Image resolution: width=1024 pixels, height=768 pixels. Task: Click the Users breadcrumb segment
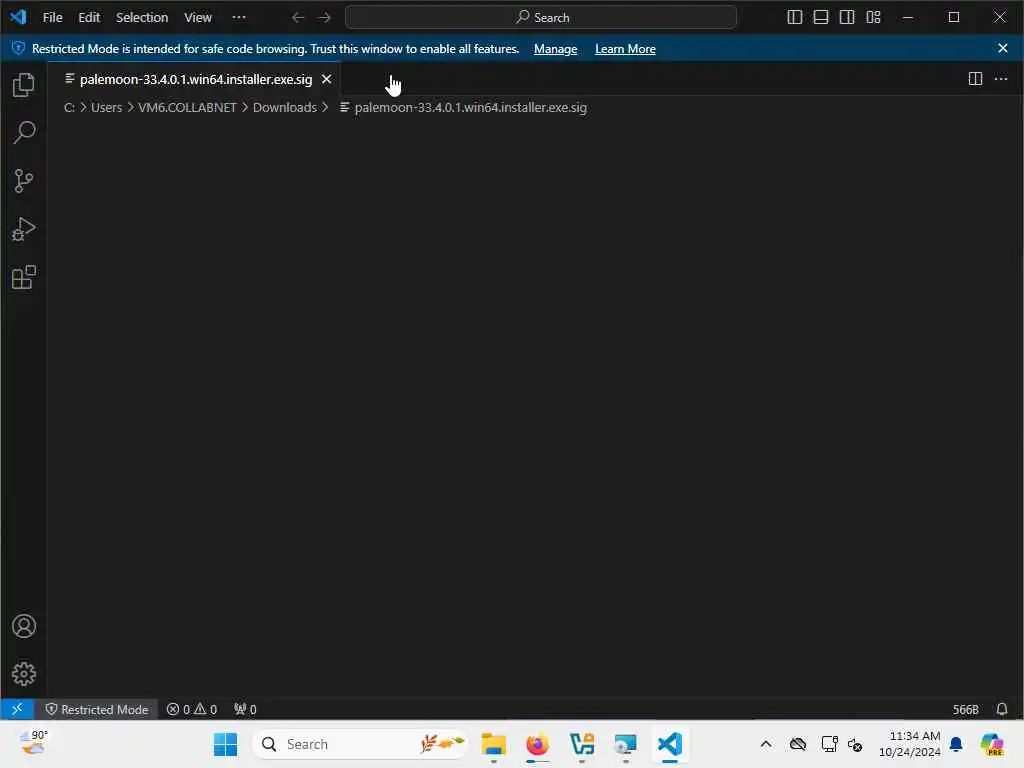pyautogui.click(x=106, y=107)
